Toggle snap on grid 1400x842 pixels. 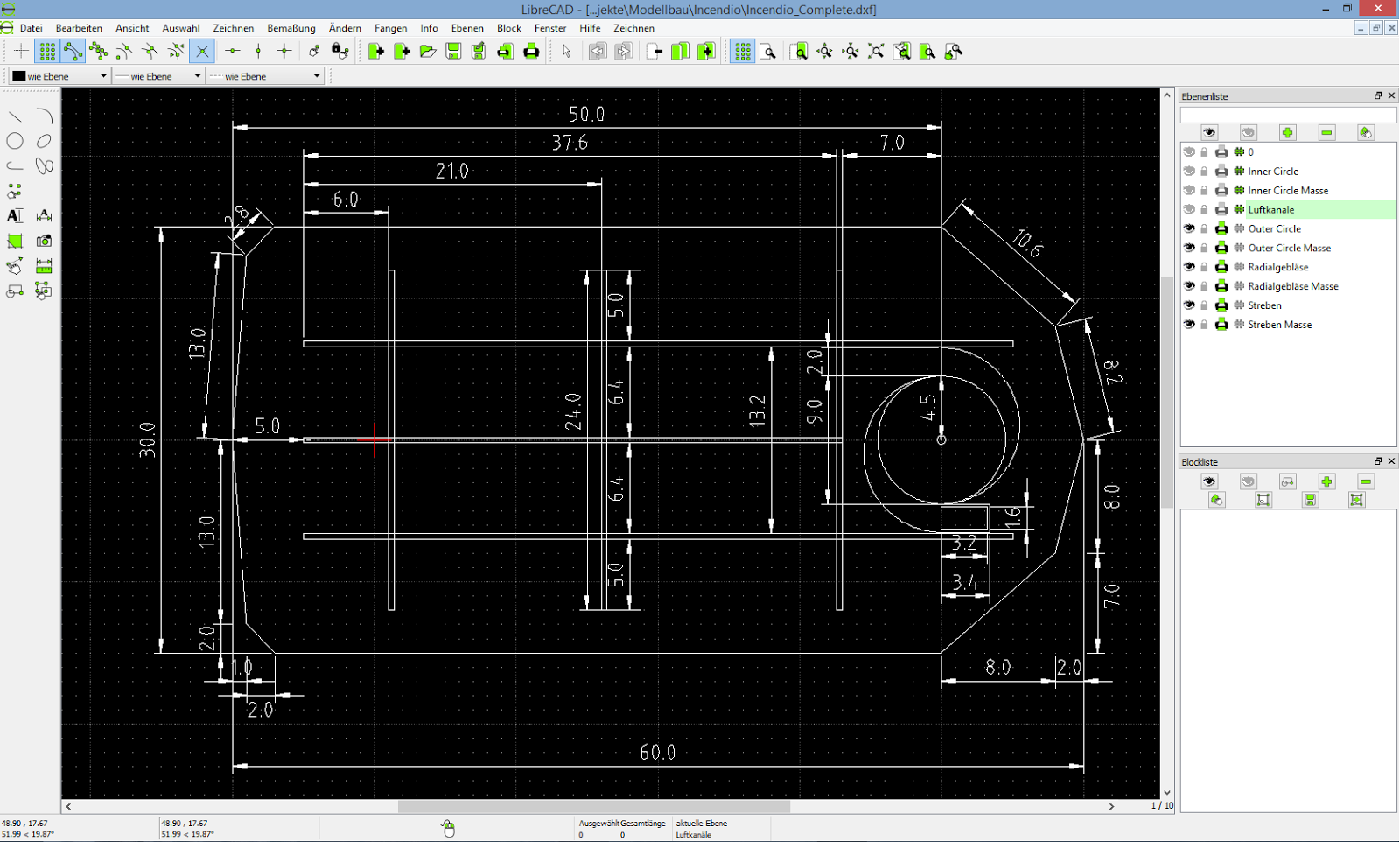pyautogui.click(x=47, y=52)
